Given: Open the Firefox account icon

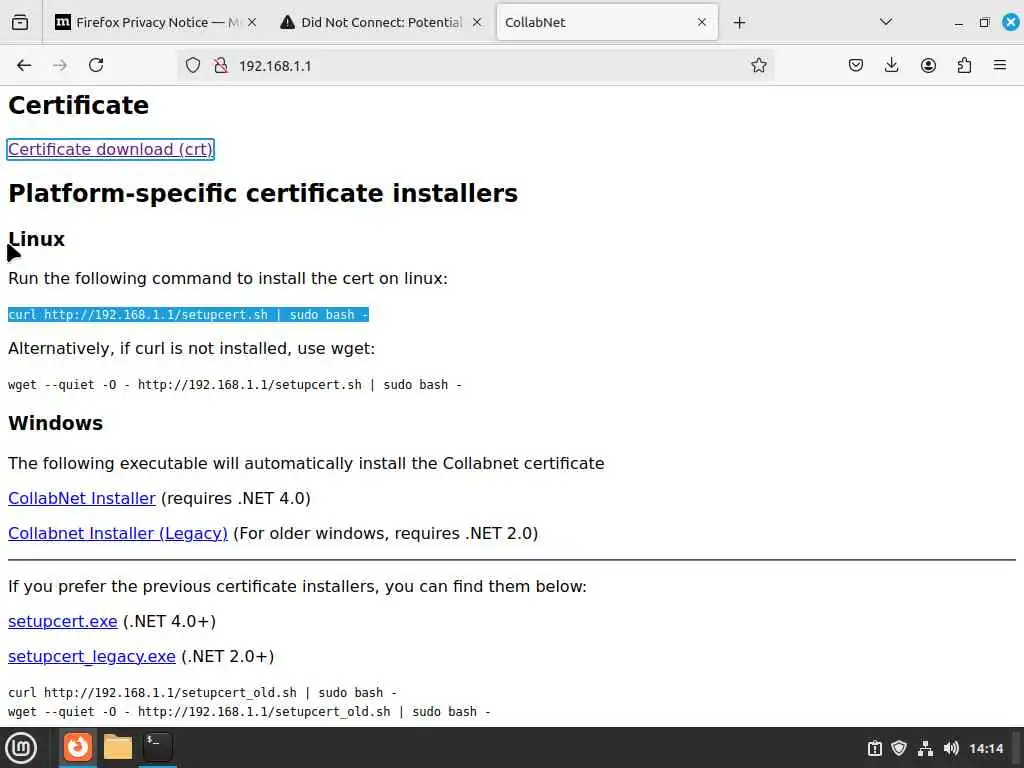Looking at the screenshot, I should coord(928,65).
